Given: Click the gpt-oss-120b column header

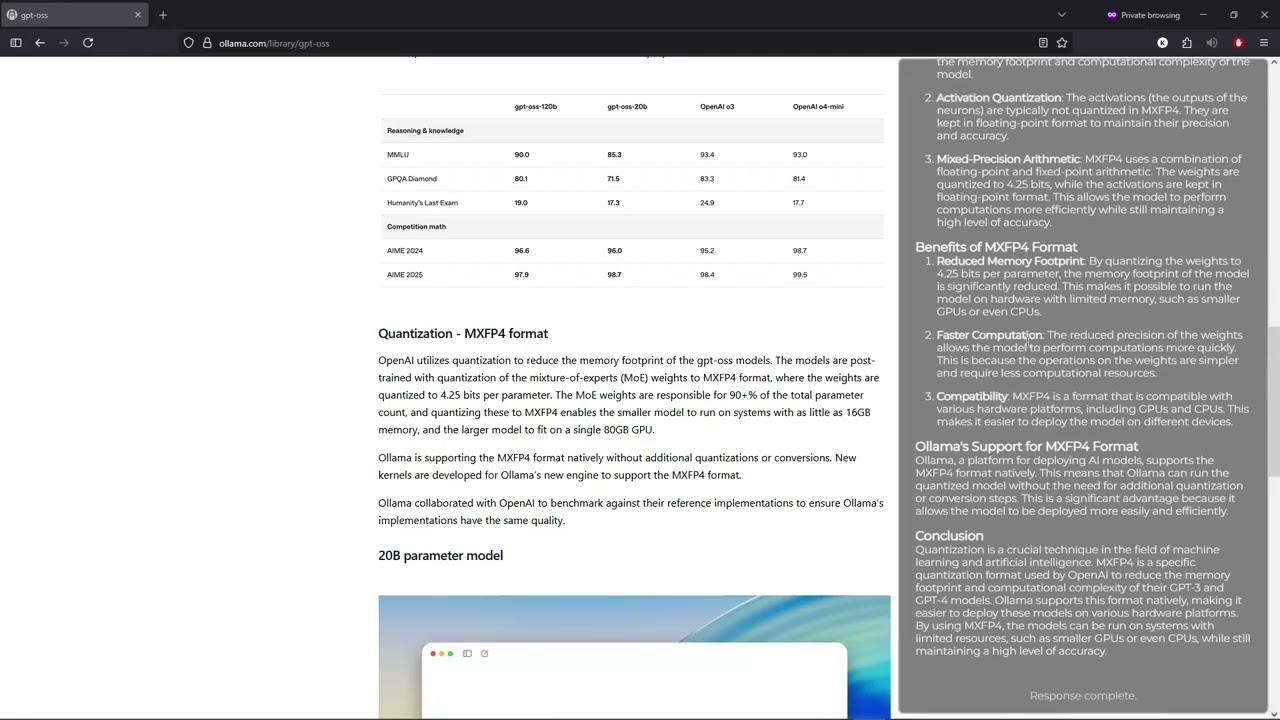Looking at the screenshot, I should tap(535, 106).
